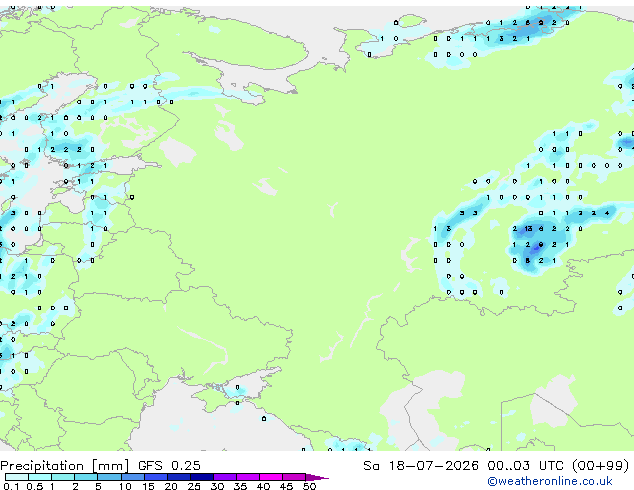Click the '13' precipitation value on the map
Viewport: 634px width, 490px height.
click(528, 229)
